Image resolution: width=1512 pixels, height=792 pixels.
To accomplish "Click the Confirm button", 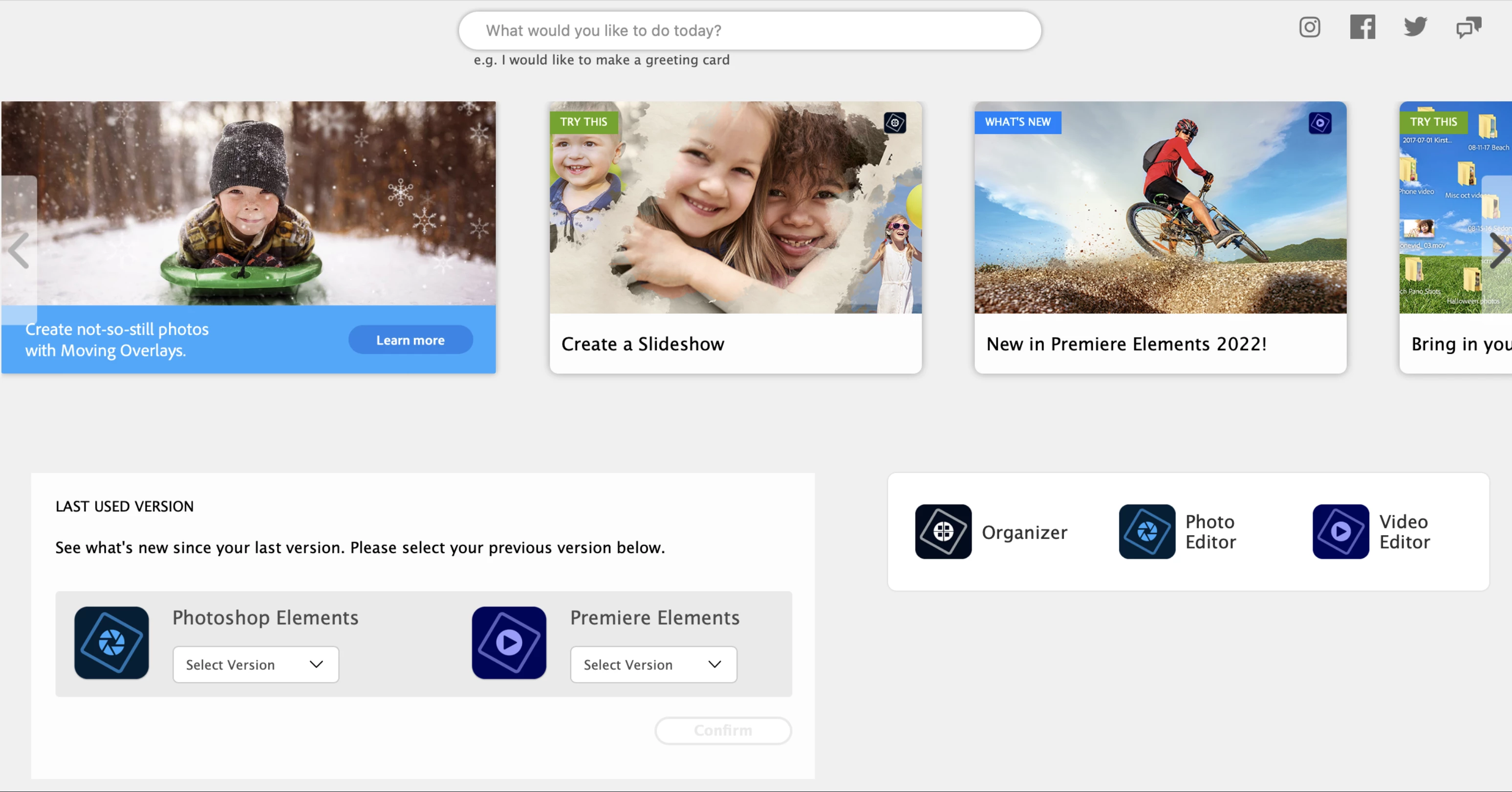I will click(x=723, y=730).
